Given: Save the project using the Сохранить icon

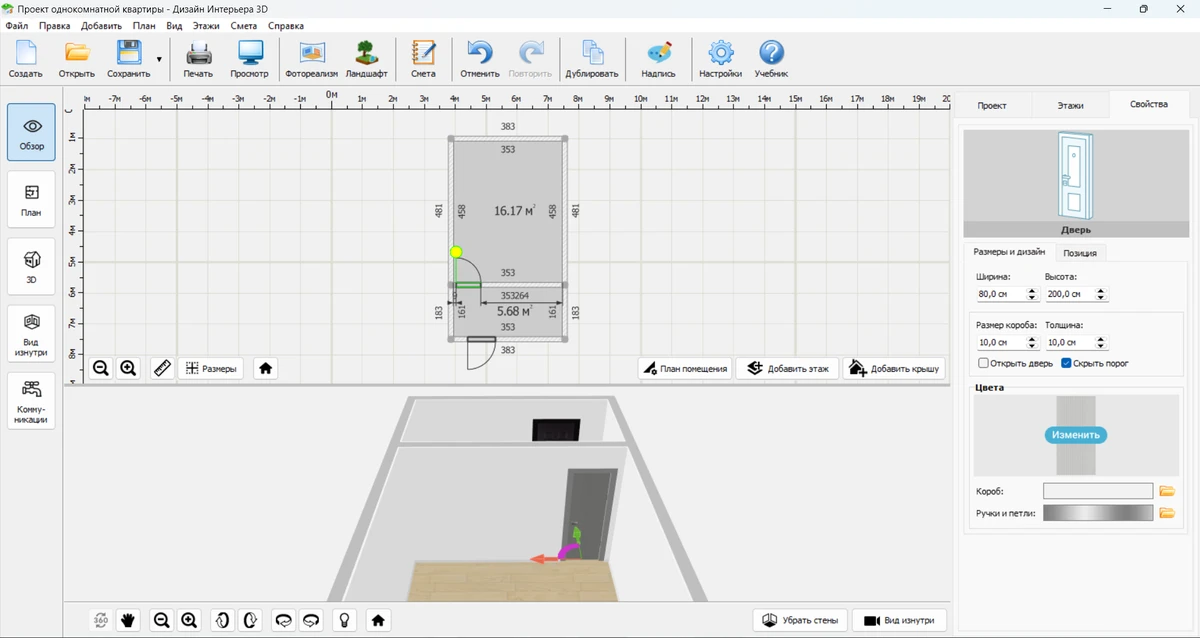Looking at the screenshot, I should tap(129, 59).
